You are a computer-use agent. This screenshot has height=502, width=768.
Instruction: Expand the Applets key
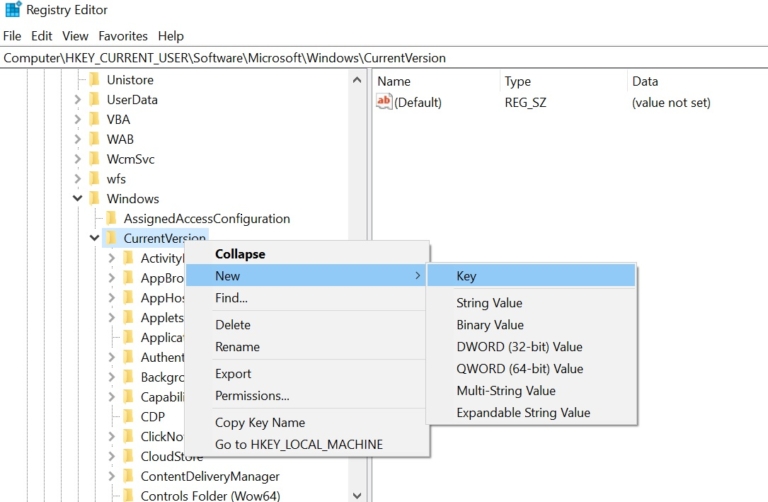pyautogui.click(x=112, y=317)
